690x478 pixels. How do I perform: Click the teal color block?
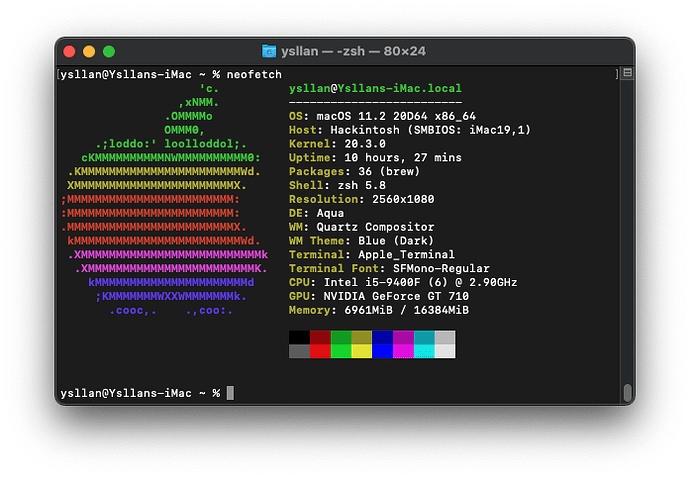pos(424,338)
